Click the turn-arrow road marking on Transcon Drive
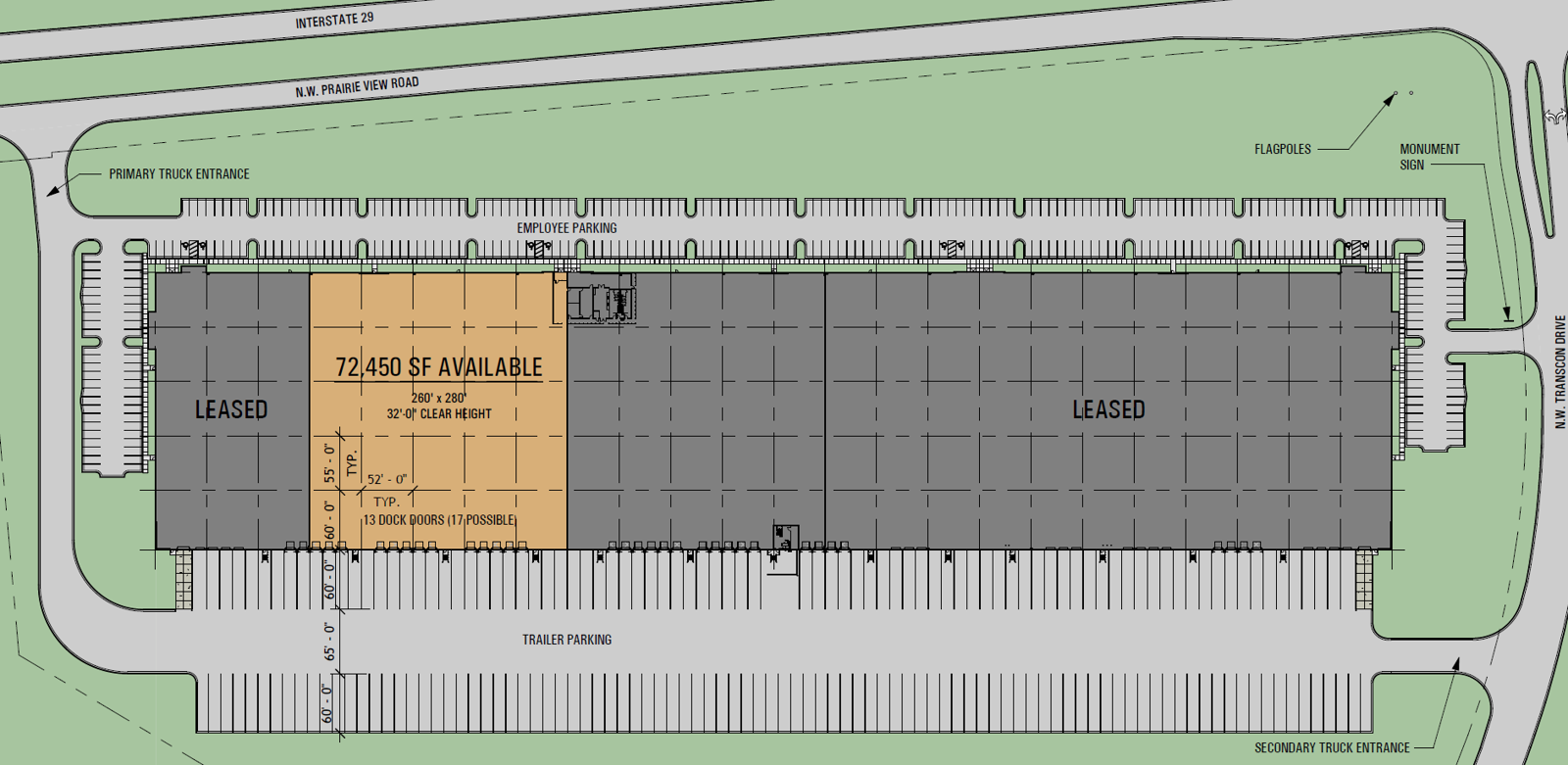 click(x=1554, y=117)
